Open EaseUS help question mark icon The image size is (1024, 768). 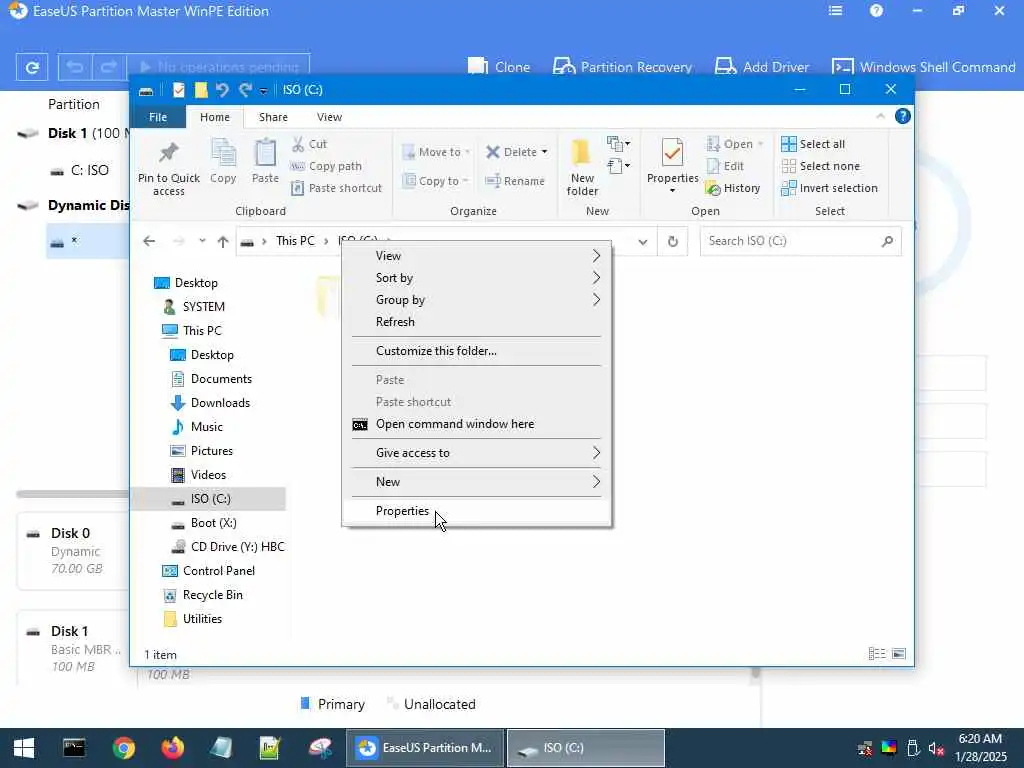(876, 10)
